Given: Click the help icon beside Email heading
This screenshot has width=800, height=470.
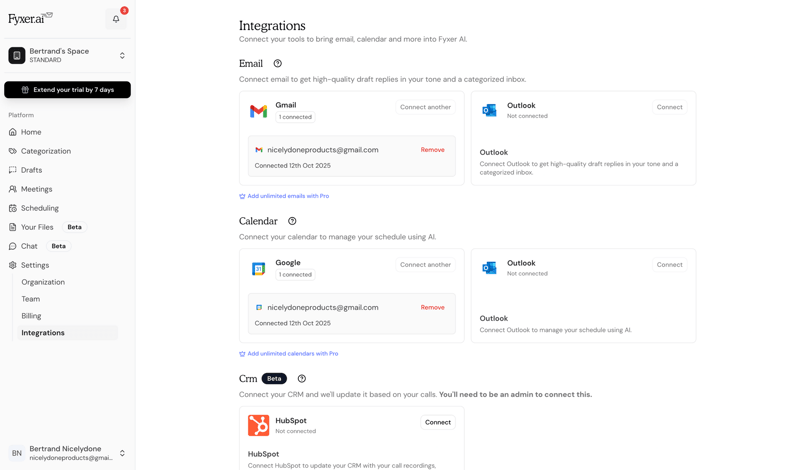Looking at the screenshot, I should point(278,64).
